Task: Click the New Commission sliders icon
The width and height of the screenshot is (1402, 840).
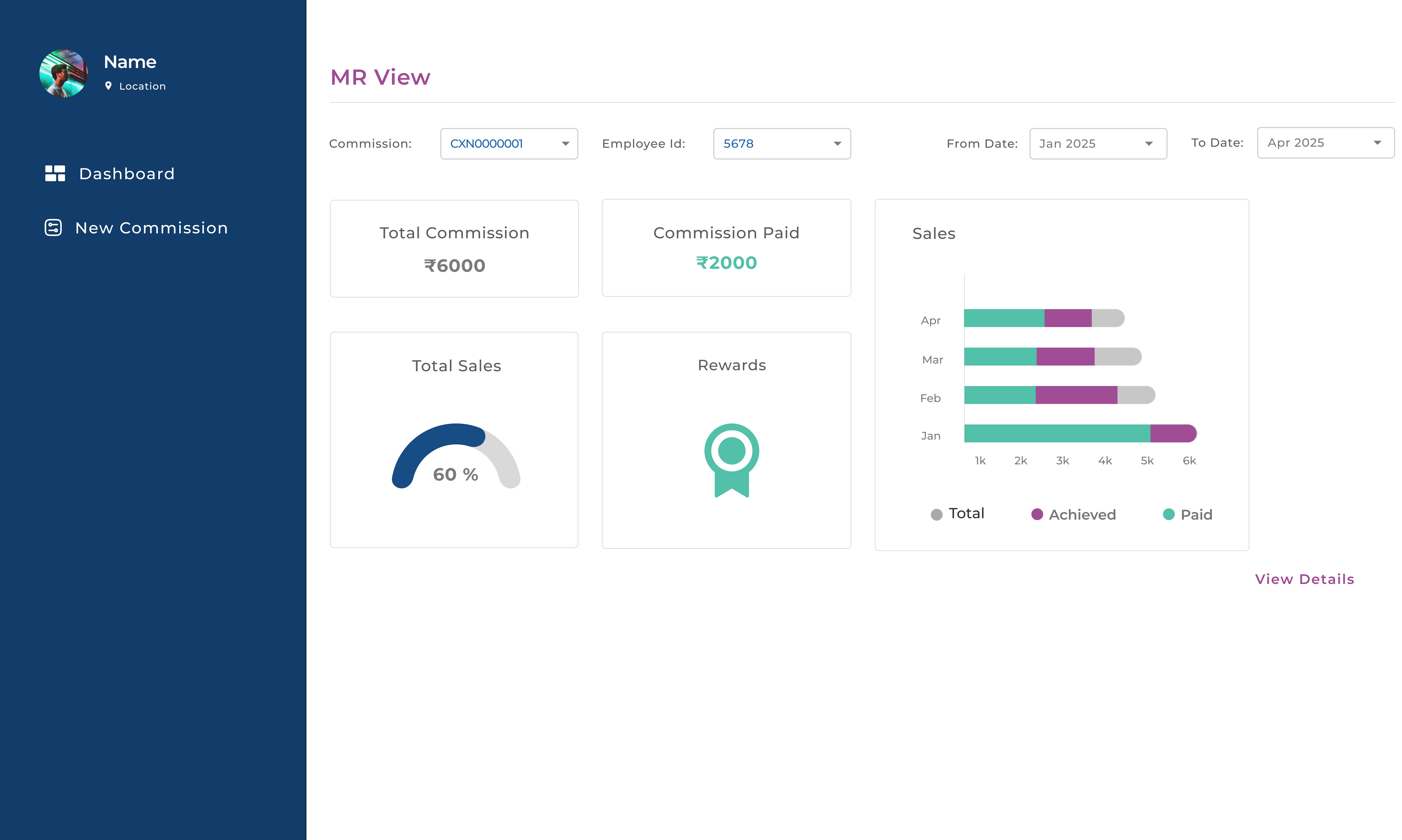Action: (x=53, y=227)
